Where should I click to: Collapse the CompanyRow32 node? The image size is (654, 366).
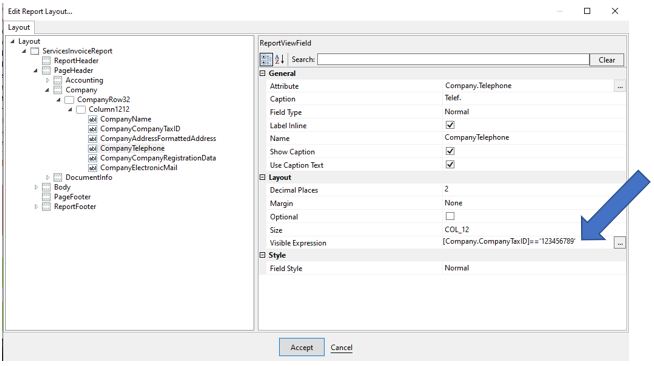[59, 100]
